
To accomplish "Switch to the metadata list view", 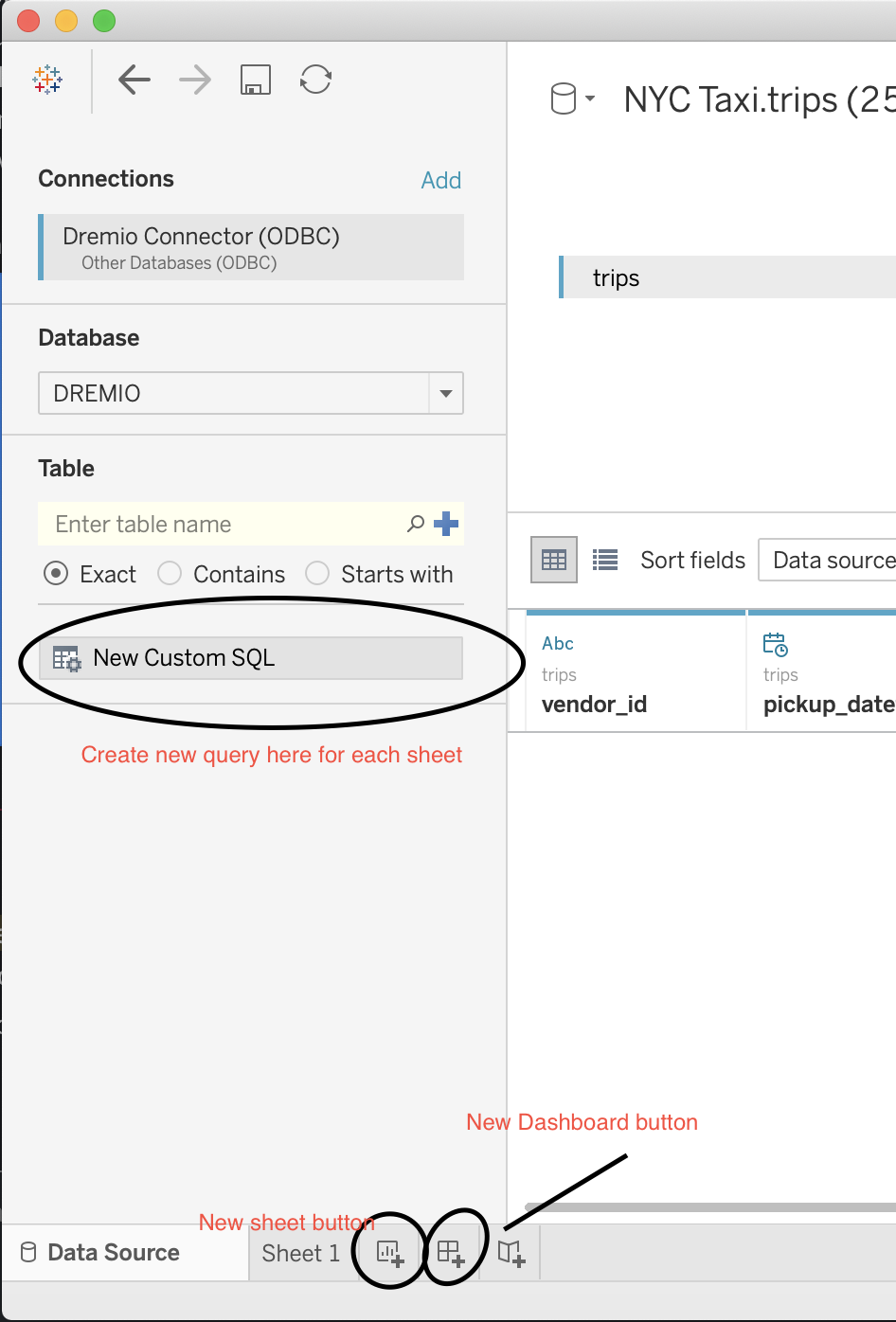I will coord(605,560).
